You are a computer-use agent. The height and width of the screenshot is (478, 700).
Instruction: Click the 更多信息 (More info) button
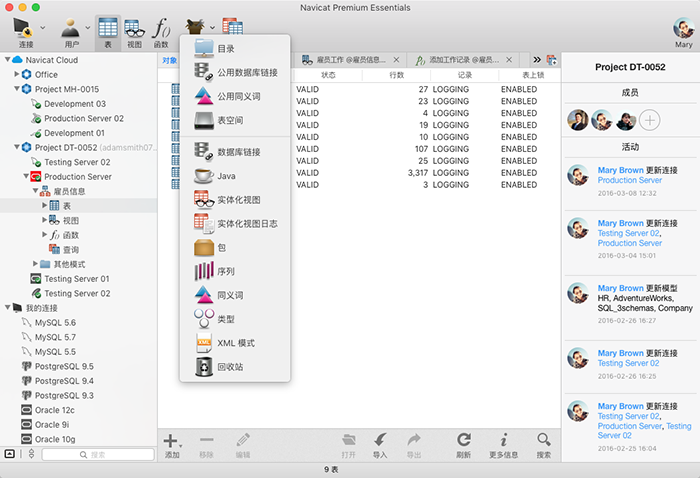click(503, 445)
